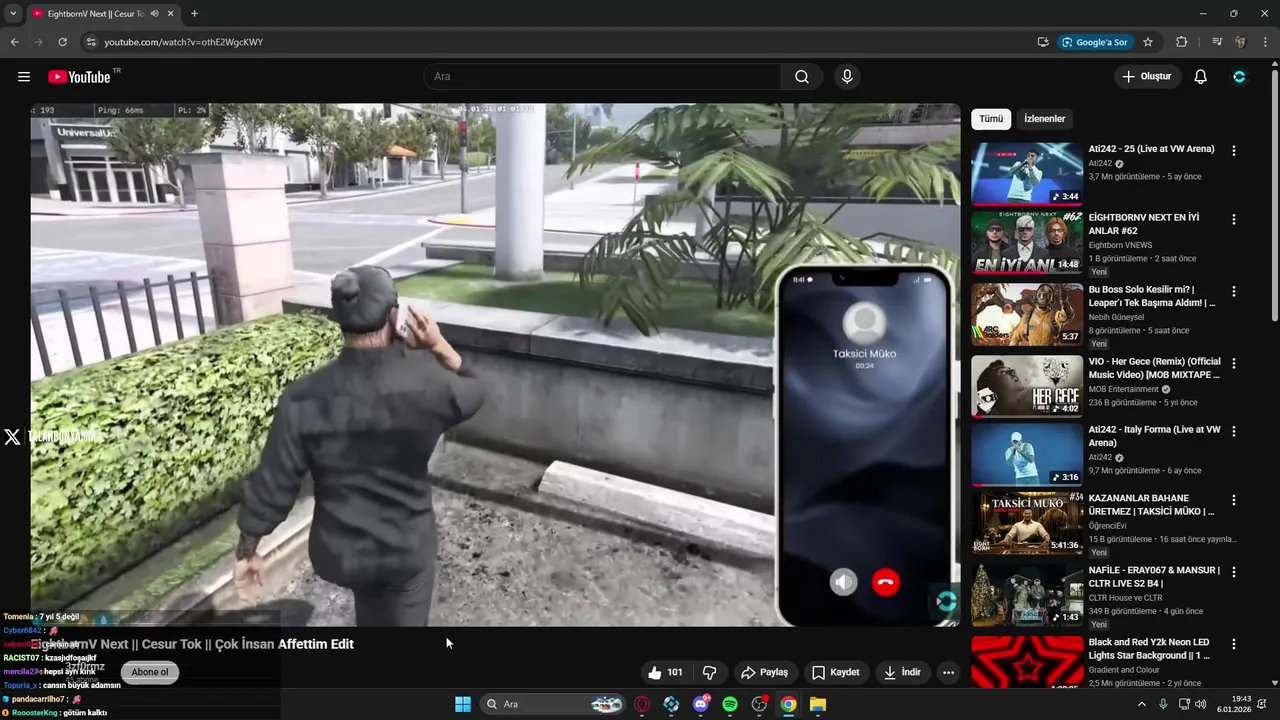Screen dimensions: 1280x720
Task: Click the red hang-up button in video
Action: point(886,582)
